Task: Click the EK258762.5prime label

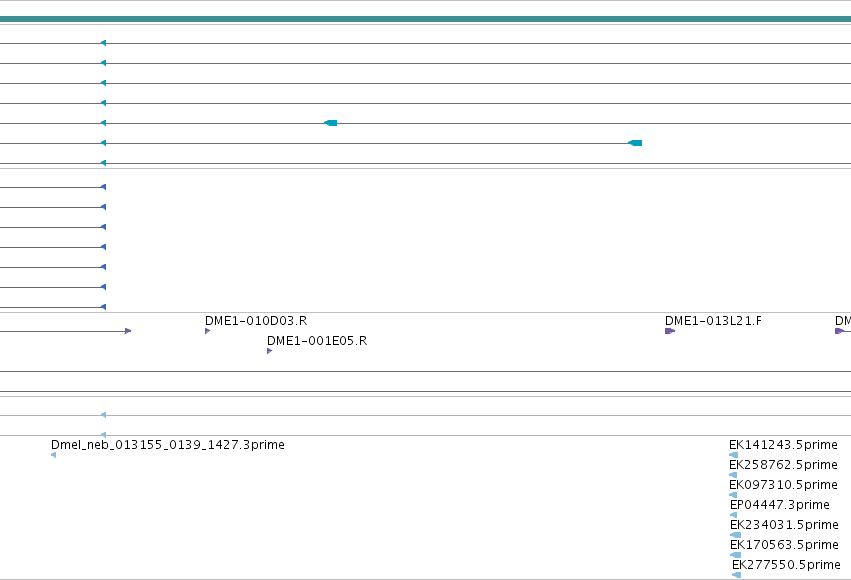Action: click(x=783, y=465)
